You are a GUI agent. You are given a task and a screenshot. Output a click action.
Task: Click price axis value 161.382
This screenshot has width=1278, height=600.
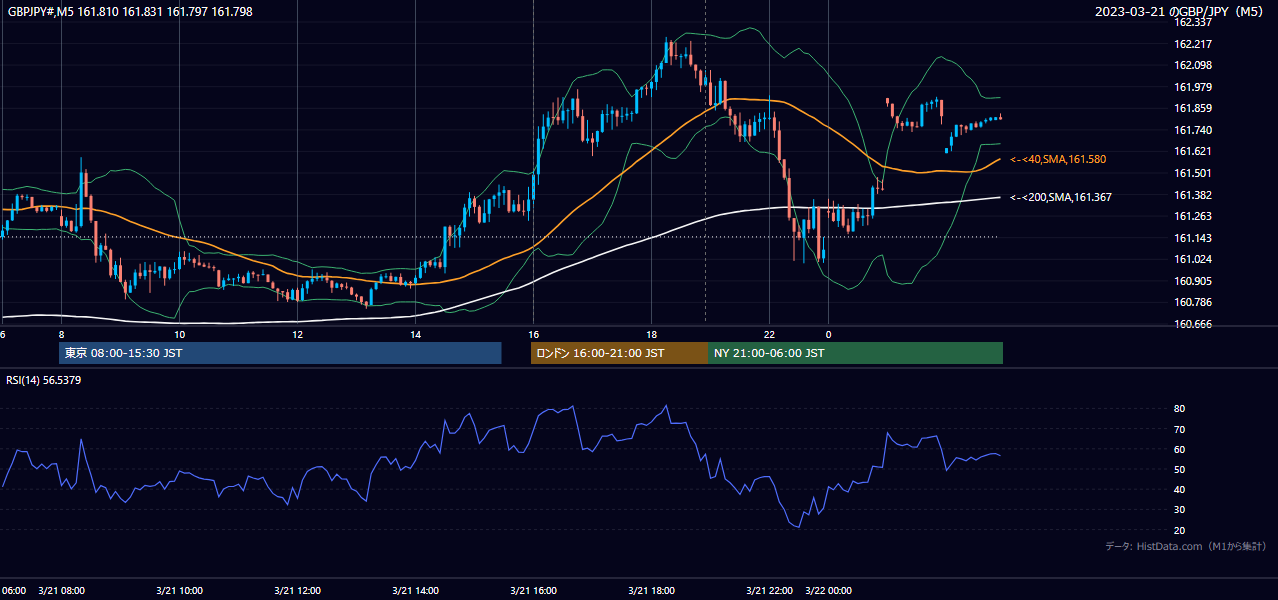click(1193, 195)
